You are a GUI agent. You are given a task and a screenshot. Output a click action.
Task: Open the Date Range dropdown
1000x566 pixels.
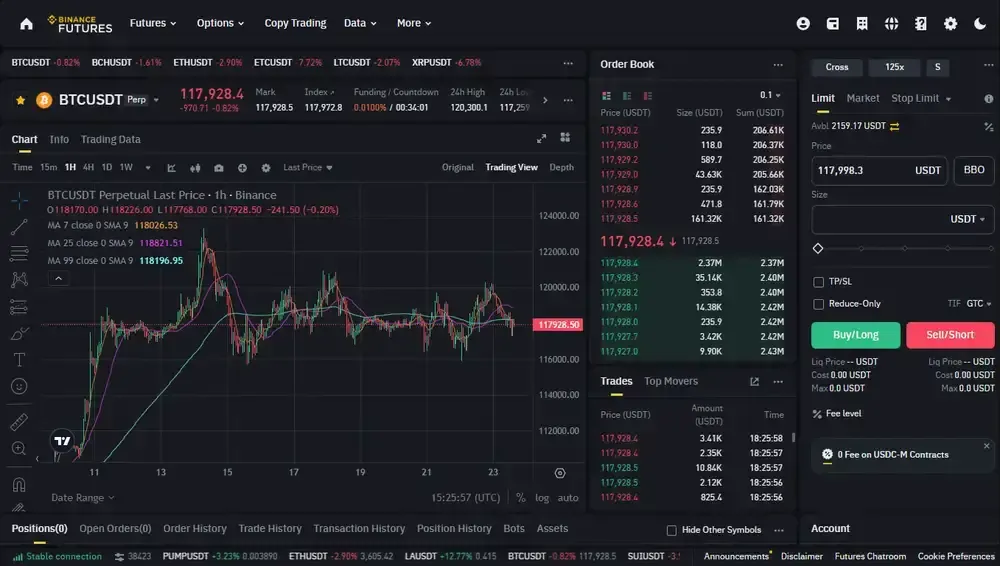[x=83, y=498]
